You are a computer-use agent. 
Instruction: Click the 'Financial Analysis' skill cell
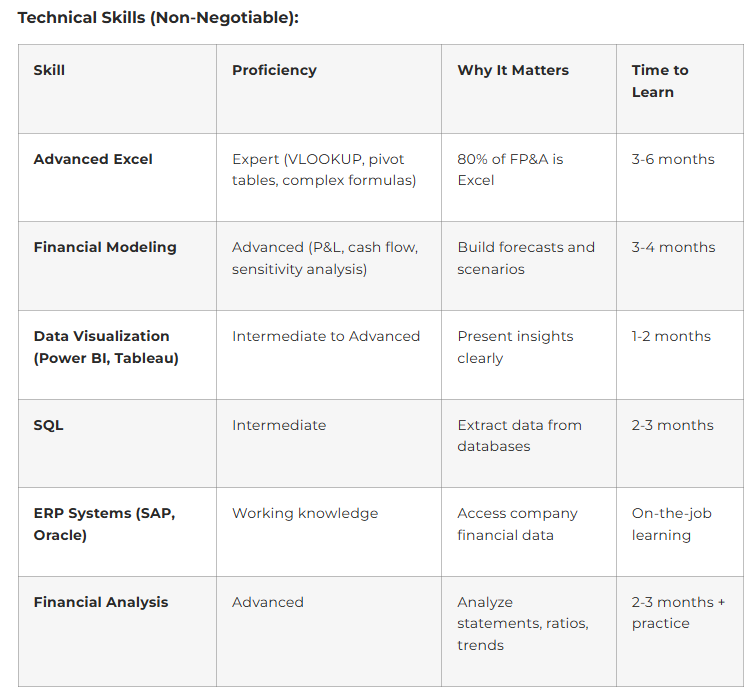[101, 602]
